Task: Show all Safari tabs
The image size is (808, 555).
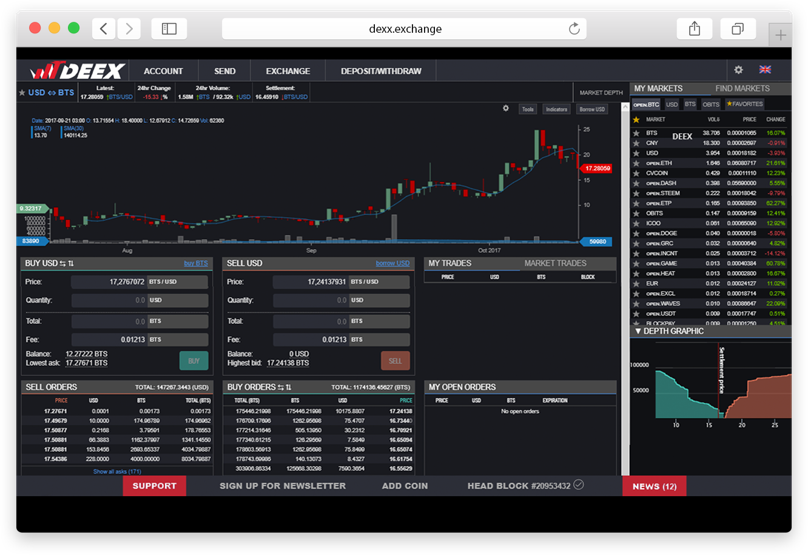Action: [738, 29]
